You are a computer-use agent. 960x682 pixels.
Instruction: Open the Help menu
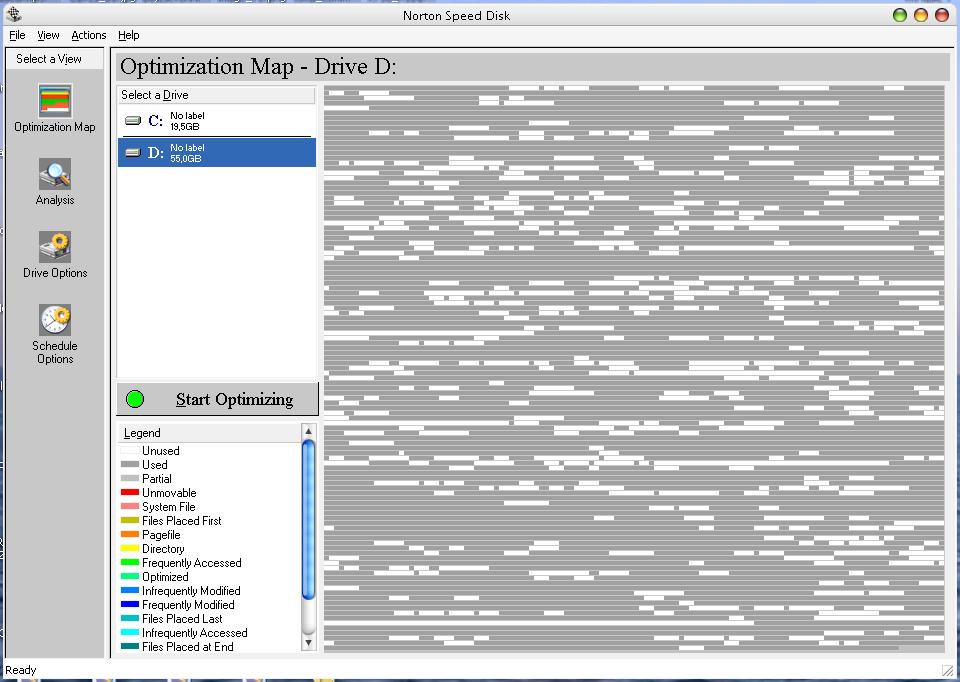coord(129,36)
